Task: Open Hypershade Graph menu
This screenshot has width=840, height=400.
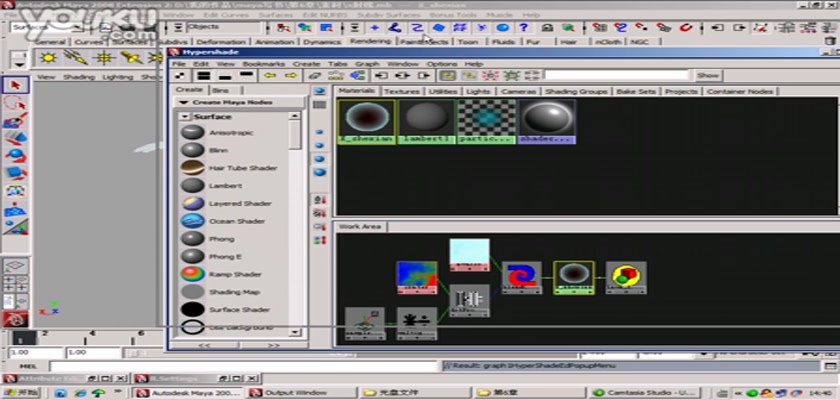Action: pyautogui.click(x=368, y=64)
